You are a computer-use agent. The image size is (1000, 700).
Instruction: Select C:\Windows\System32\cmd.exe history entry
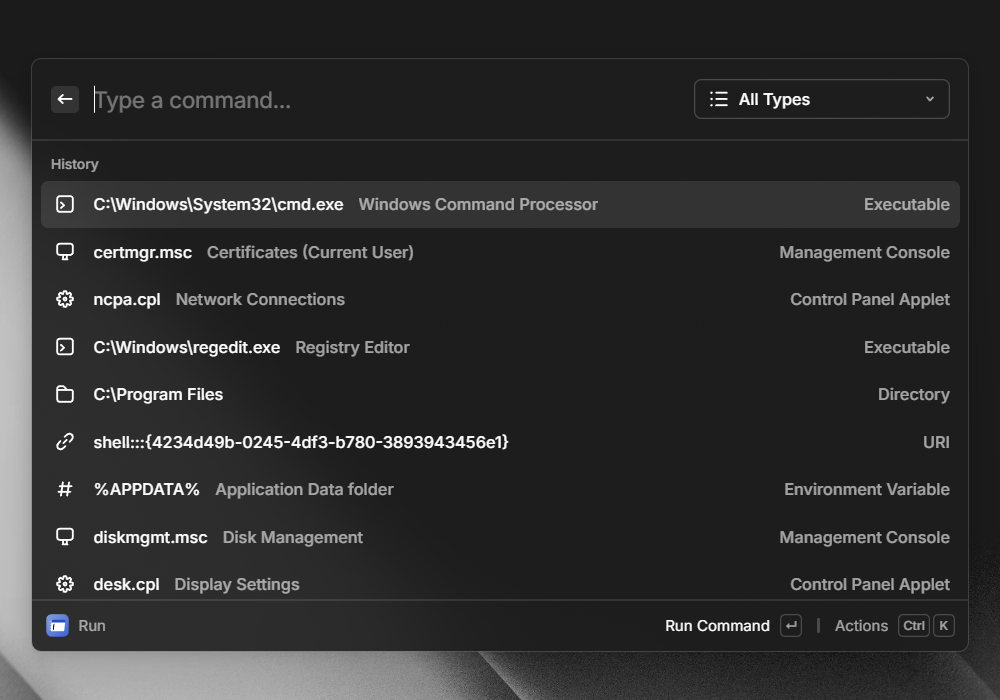click(x=500, y=204)
